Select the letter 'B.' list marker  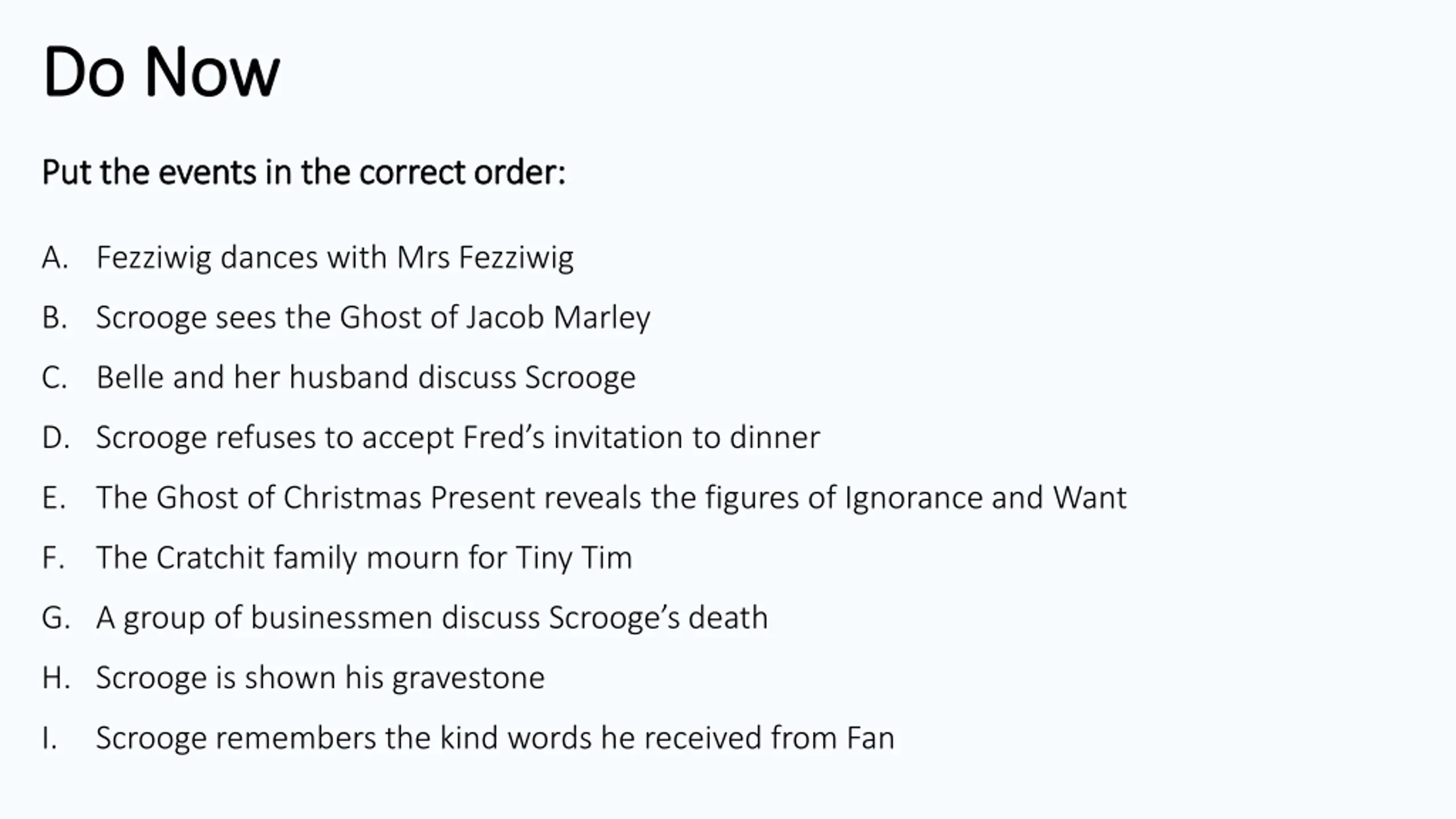(55, 318)
